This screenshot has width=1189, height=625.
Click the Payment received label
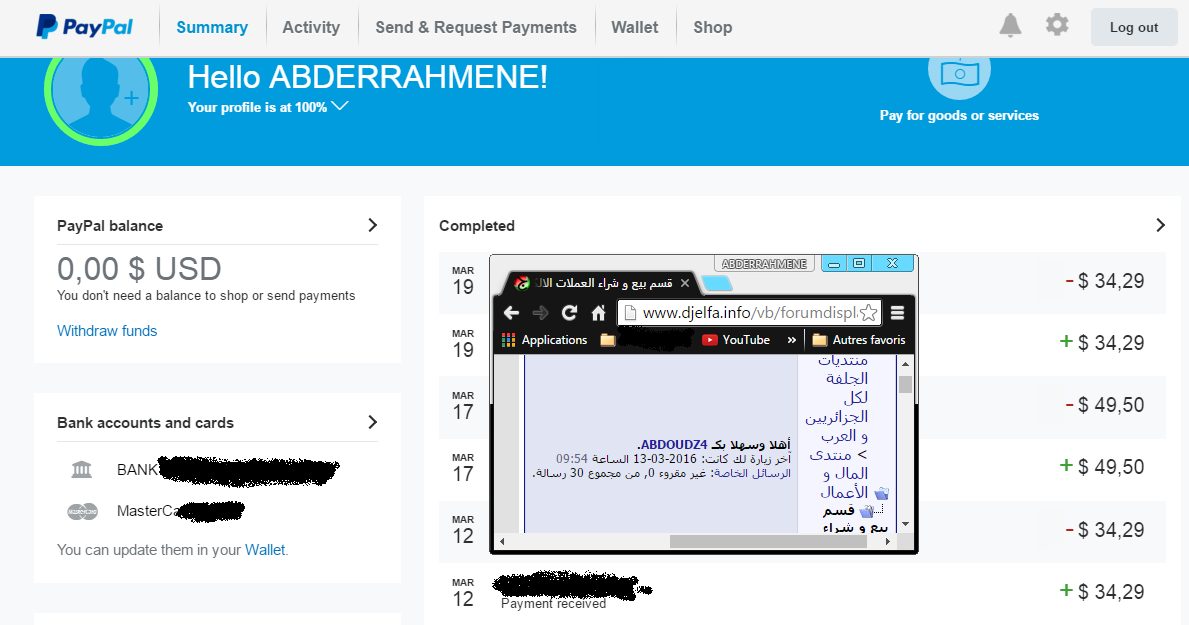click(554, 604)
